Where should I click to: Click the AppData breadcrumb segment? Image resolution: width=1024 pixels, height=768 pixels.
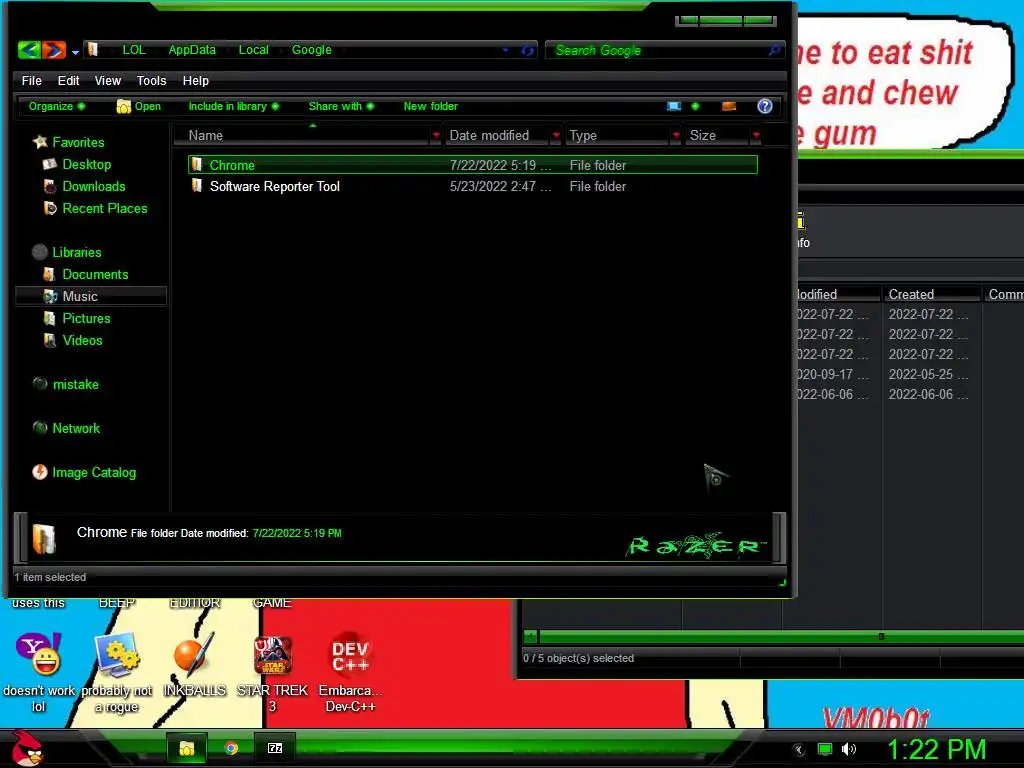(192, 50)
